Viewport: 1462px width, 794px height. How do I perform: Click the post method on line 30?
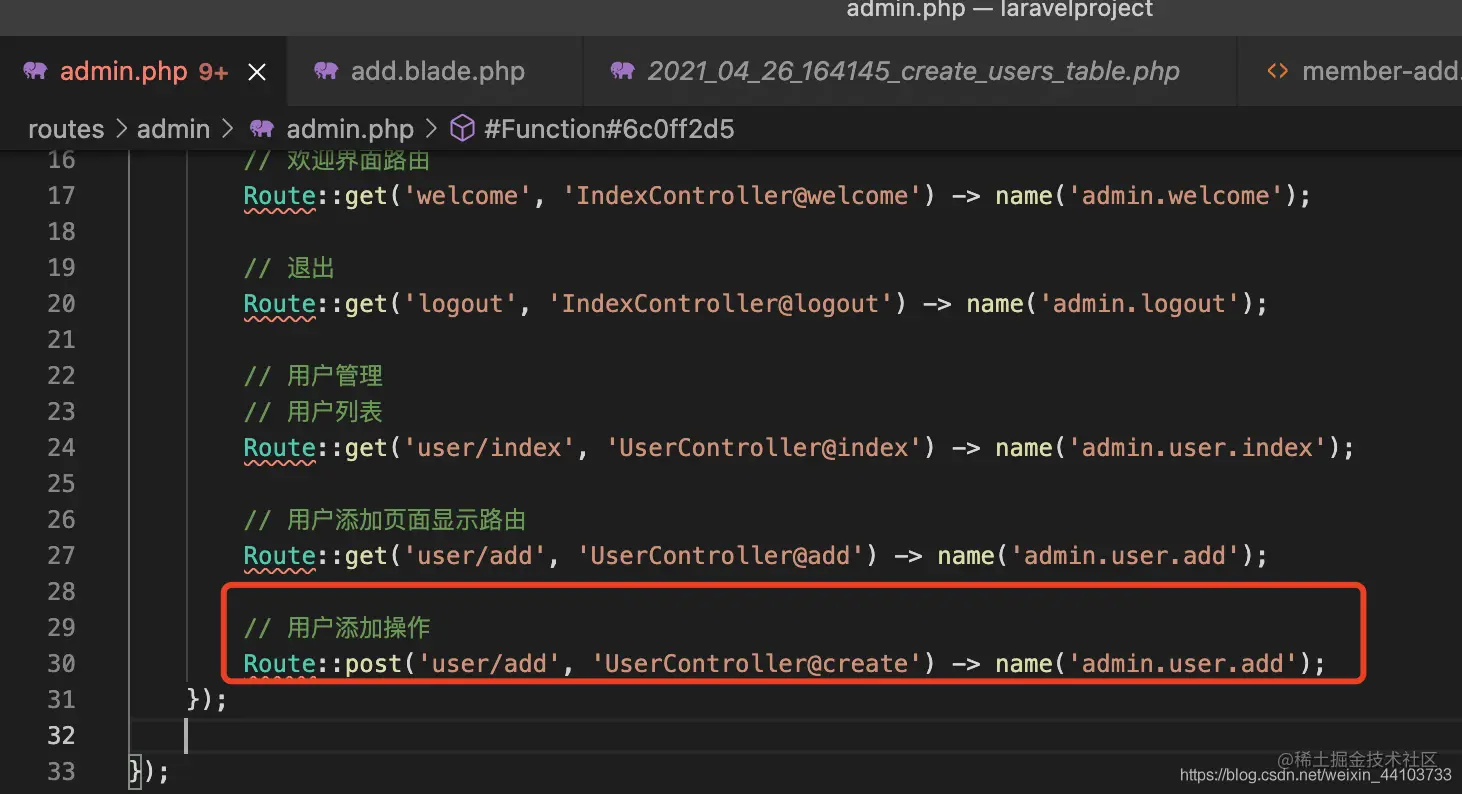[x=374, y=663]
